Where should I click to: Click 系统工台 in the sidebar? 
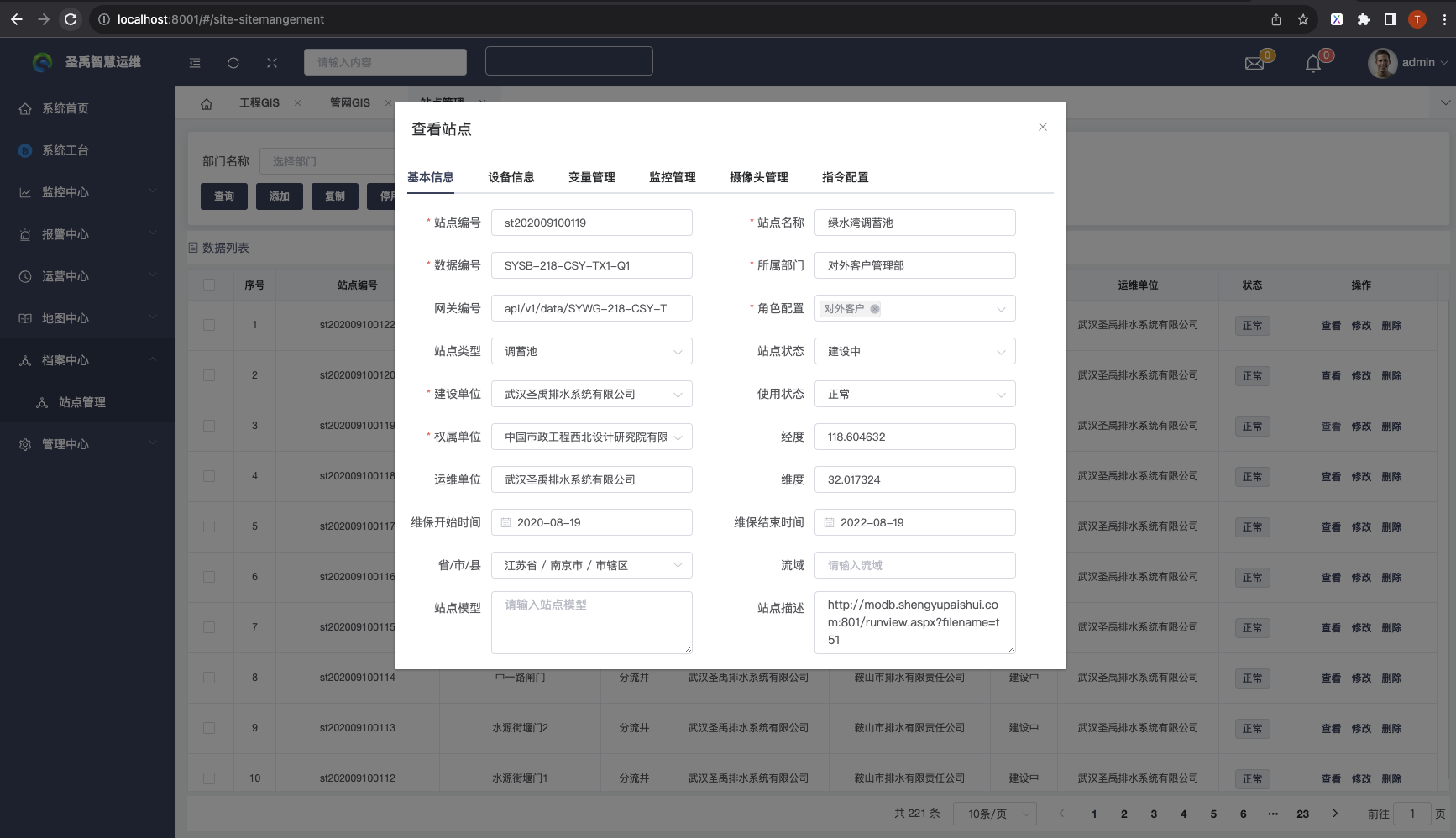(x=65, y=150)
